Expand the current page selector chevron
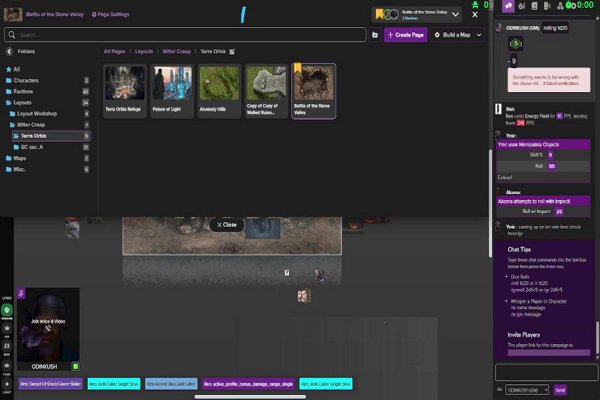Screen dimensions: 600x400 (457, 15)
